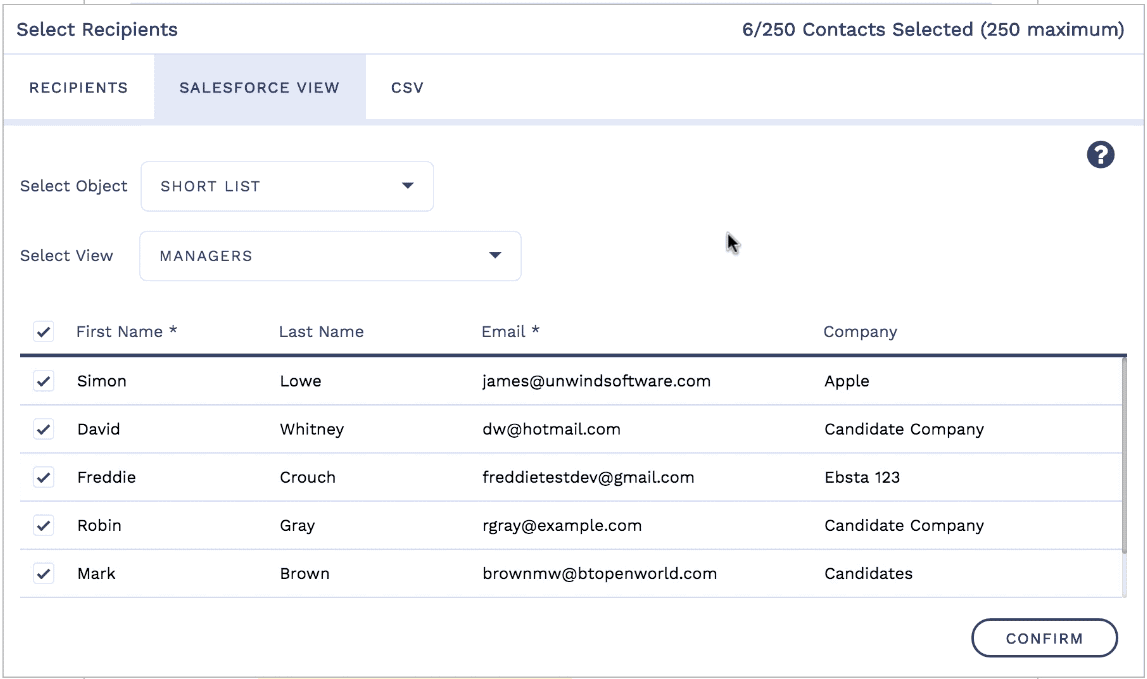Click the Short List dropdown arrow

coord(407,186)
